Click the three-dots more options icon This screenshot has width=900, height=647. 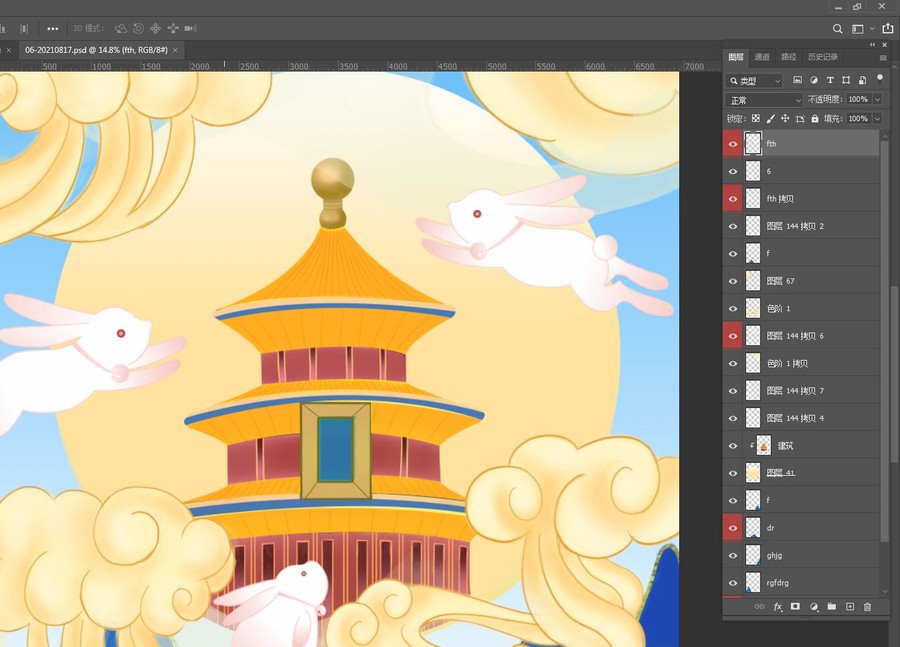click(x=53, y=28)
